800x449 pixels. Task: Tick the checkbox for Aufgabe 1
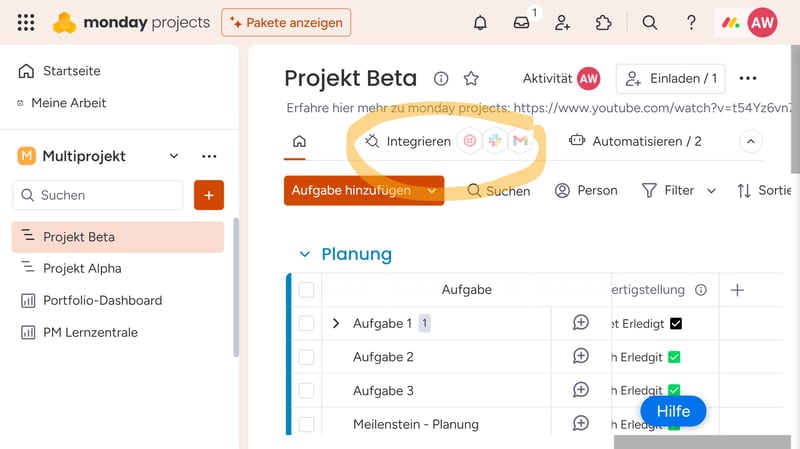point(306,323)
